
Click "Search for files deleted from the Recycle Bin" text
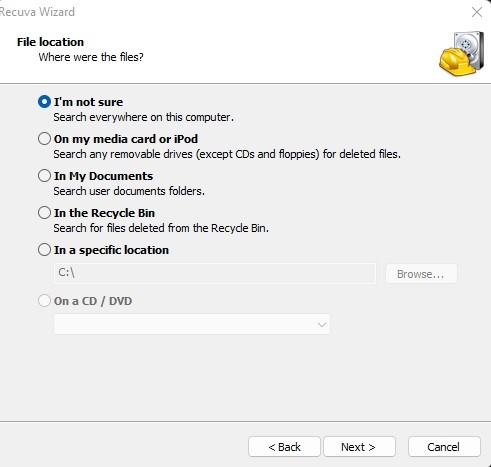[161, 228]
